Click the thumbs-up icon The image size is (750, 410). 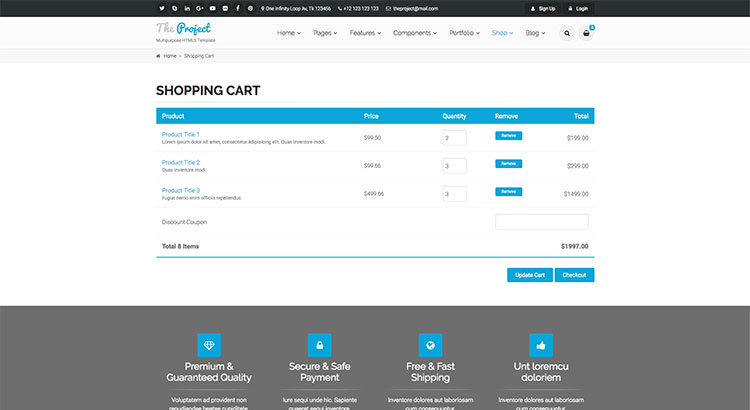coord(541,345)
